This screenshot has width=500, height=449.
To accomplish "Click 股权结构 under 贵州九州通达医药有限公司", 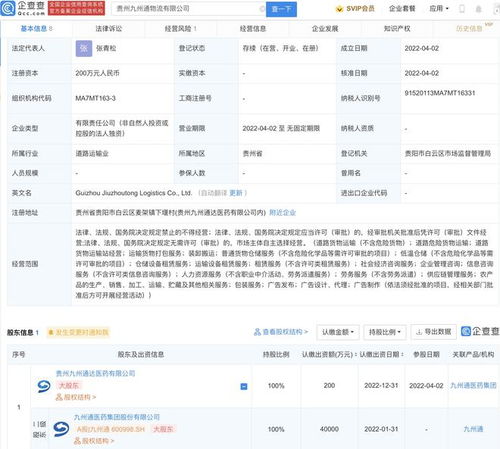I will (x=76, y=397).
